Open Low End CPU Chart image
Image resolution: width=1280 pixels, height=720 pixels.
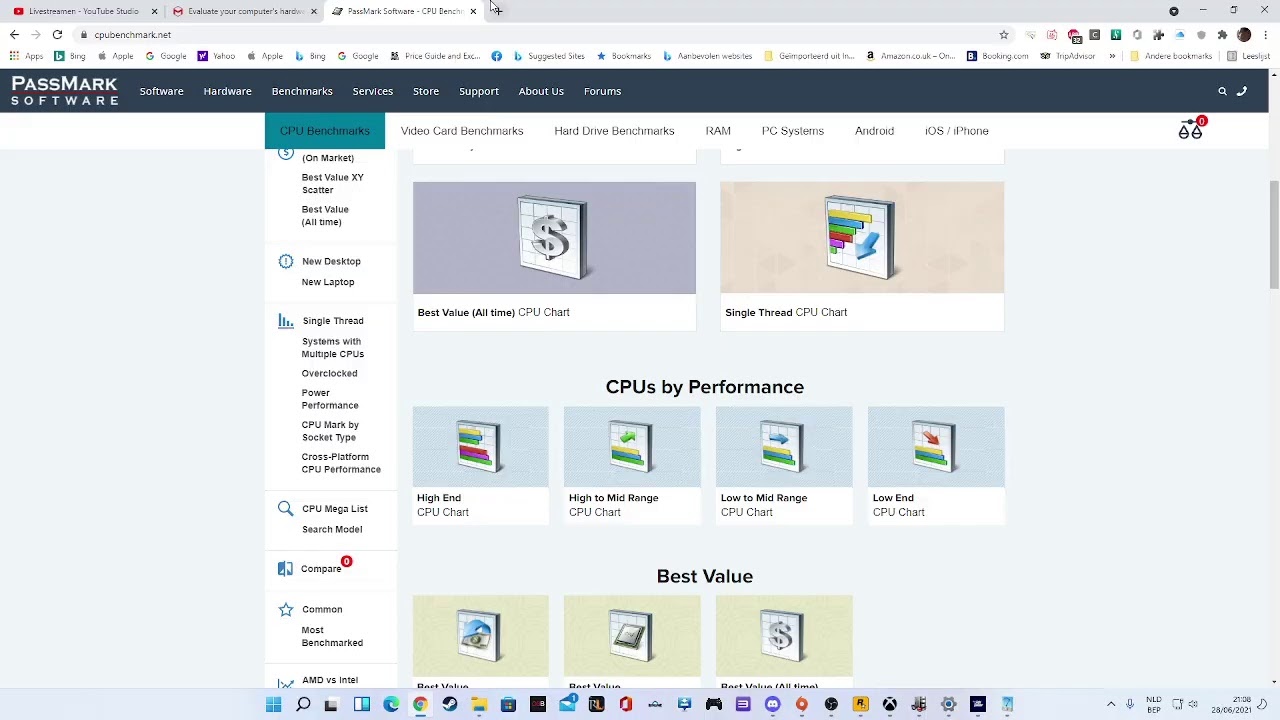(x=936, y=447)
